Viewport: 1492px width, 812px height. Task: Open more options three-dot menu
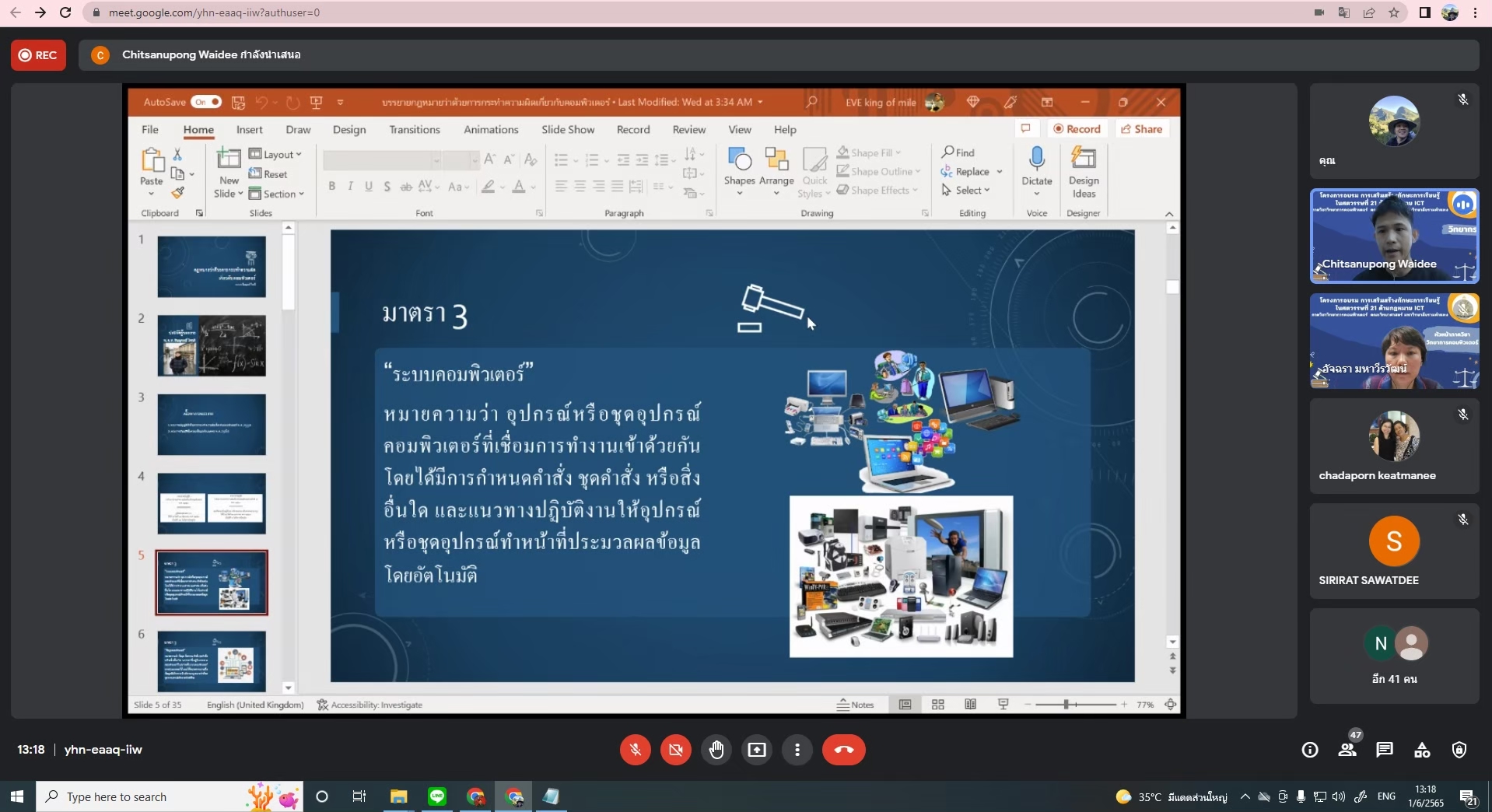coord(797,750)
